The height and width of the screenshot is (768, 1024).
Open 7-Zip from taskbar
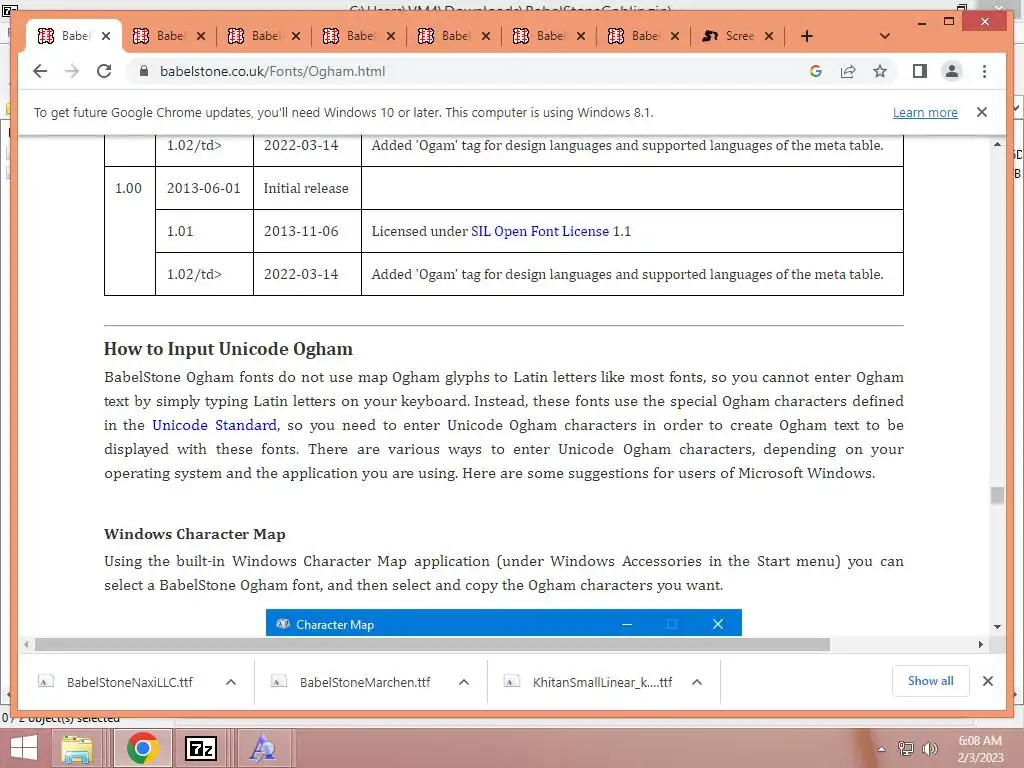(201, 748)
